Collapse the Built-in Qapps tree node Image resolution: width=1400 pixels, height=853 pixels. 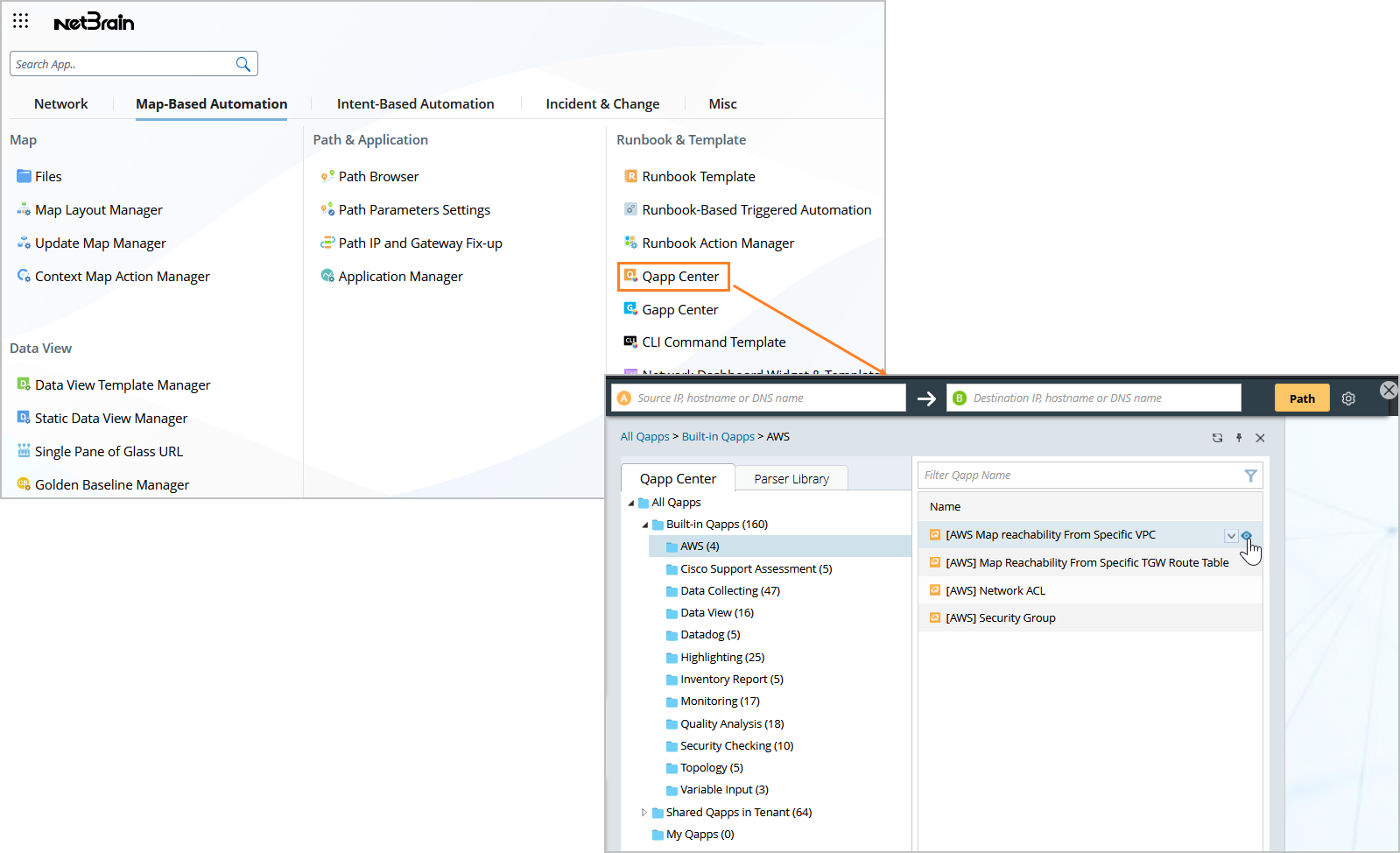645,525
